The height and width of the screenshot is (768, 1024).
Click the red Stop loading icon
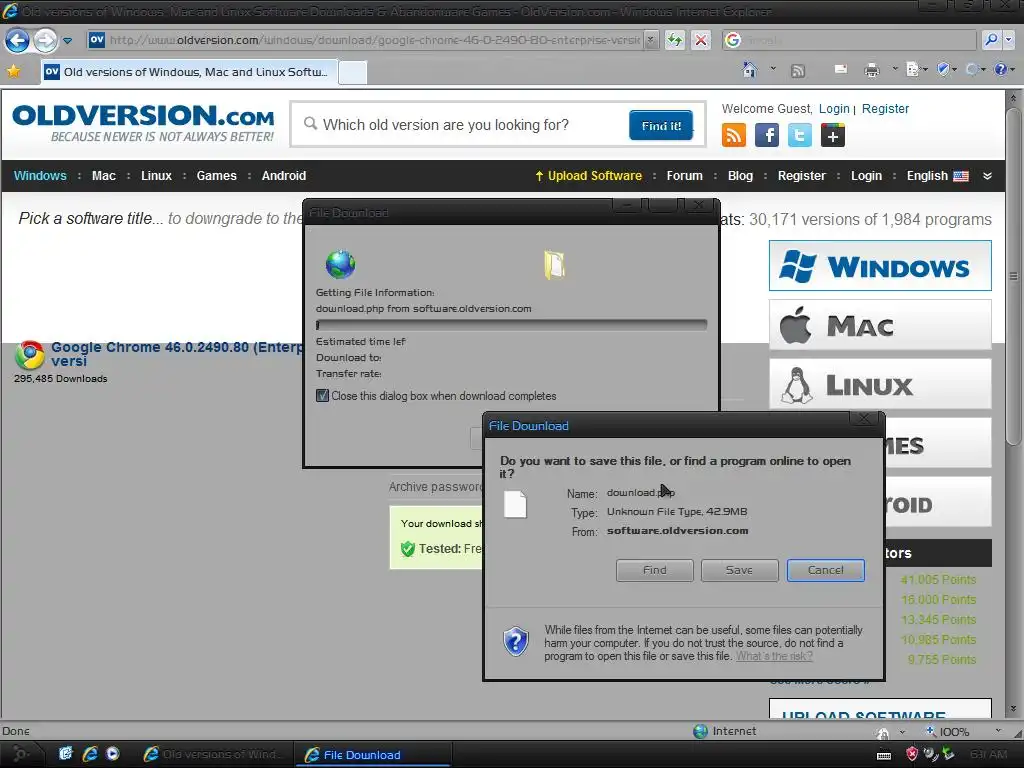(701, 40)
